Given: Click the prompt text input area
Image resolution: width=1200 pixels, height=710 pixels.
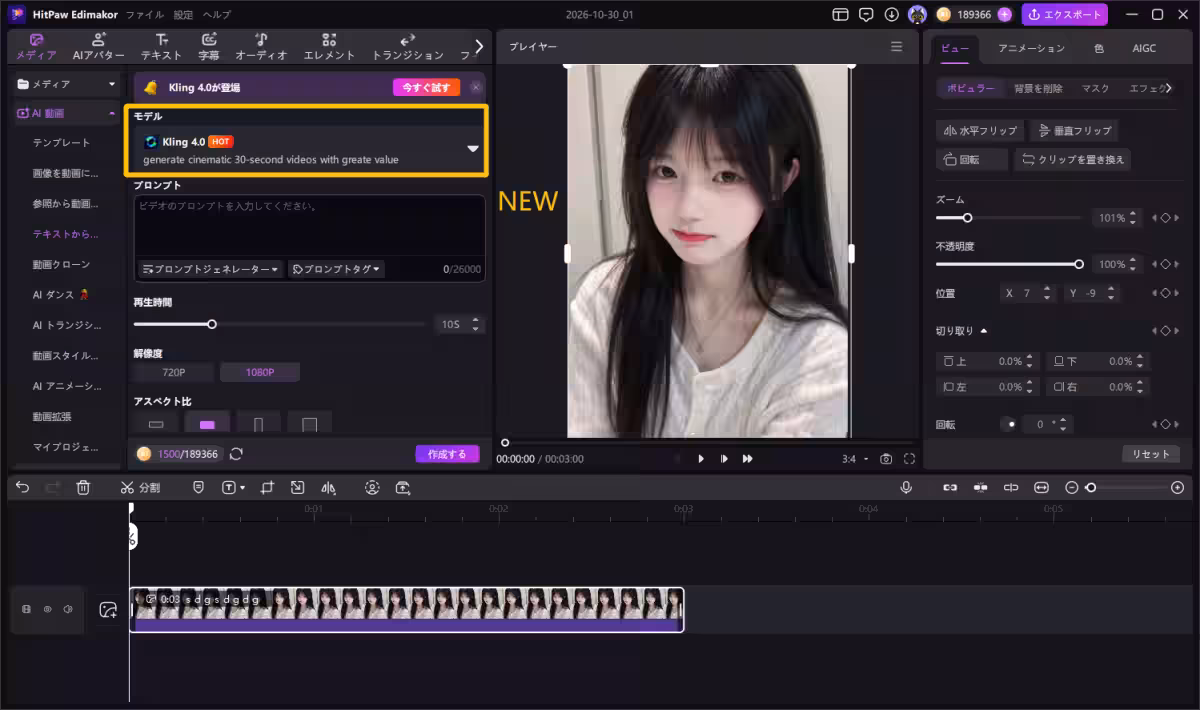Looking at the screenshot, I should click(x=309, y=226).
